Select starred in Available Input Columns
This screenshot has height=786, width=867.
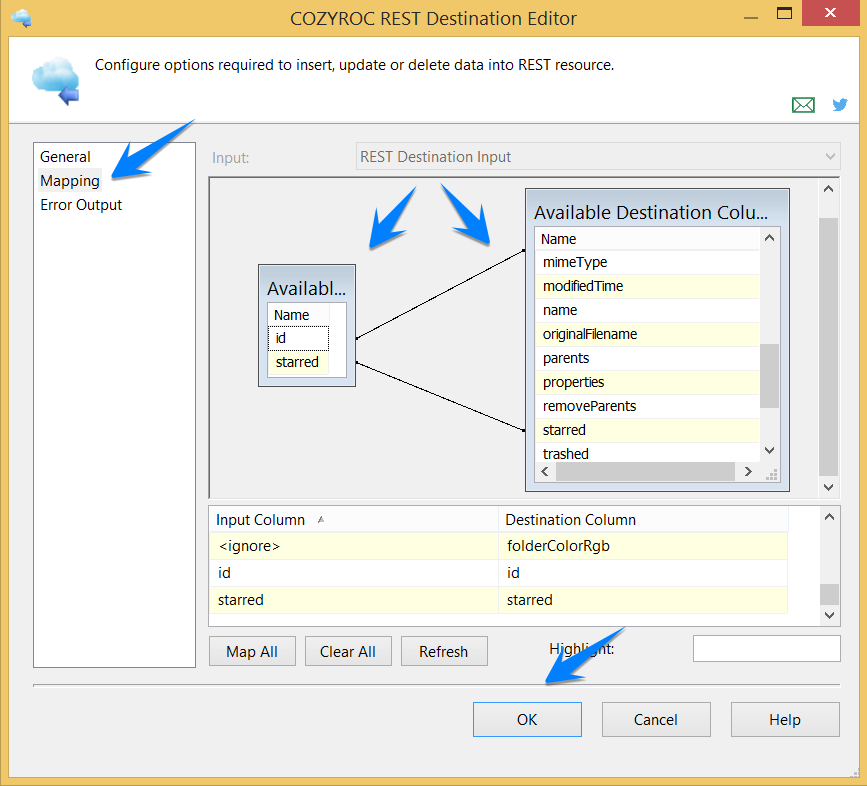299,363
